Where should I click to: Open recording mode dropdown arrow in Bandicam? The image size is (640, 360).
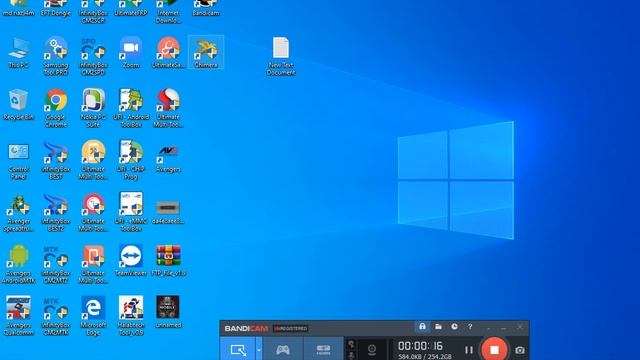point(259,350)
